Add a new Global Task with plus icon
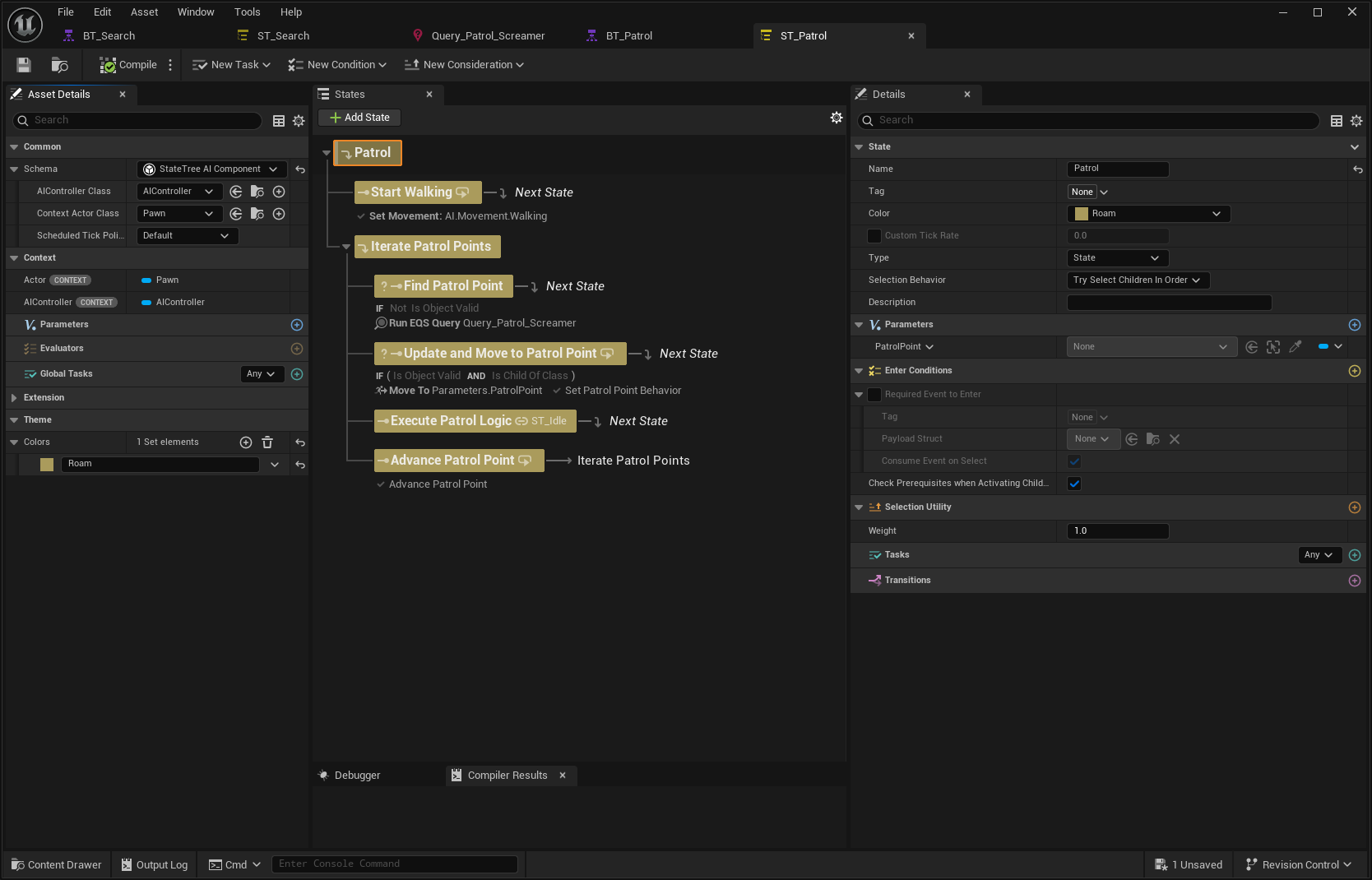 (x=297, y=374)
